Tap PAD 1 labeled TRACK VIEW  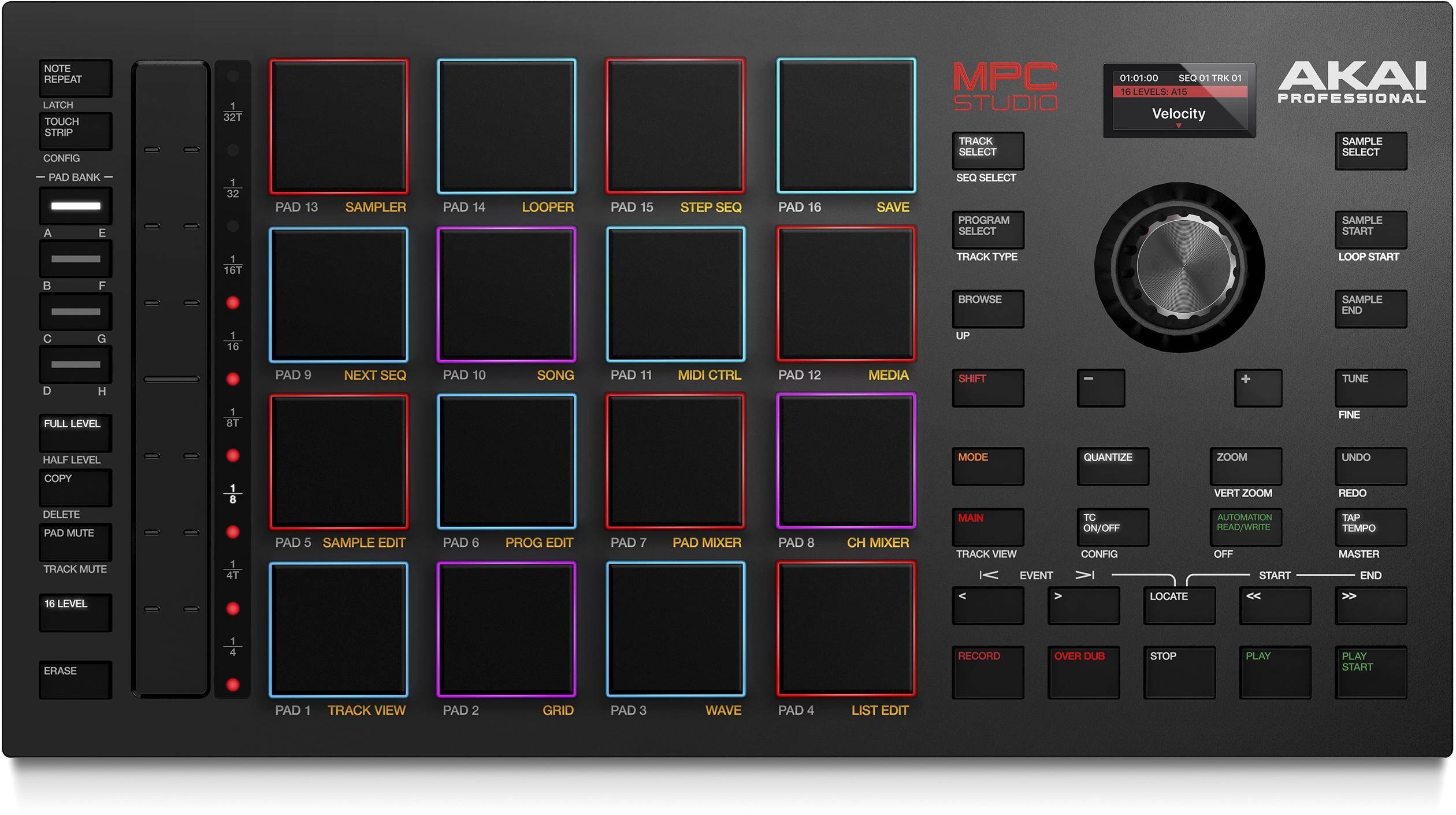click(339, 629)
